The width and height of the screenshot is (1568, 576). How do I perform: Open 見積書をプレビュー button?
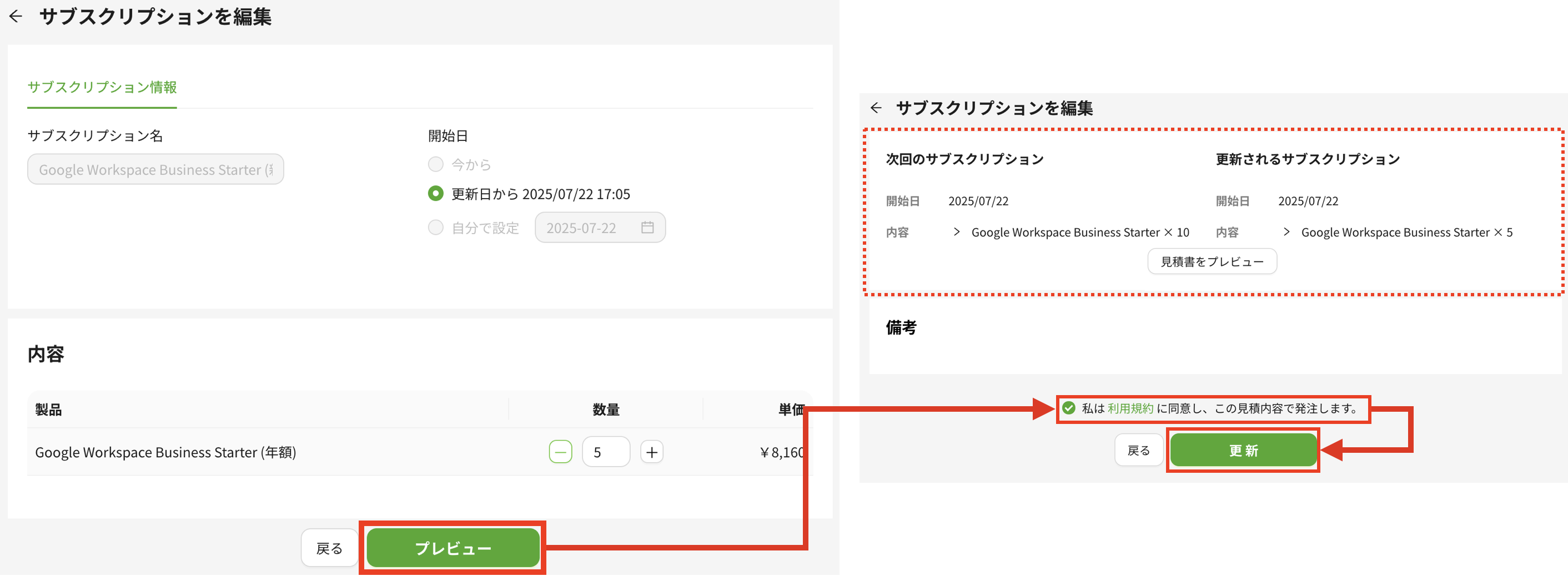tap(1212, 261)
